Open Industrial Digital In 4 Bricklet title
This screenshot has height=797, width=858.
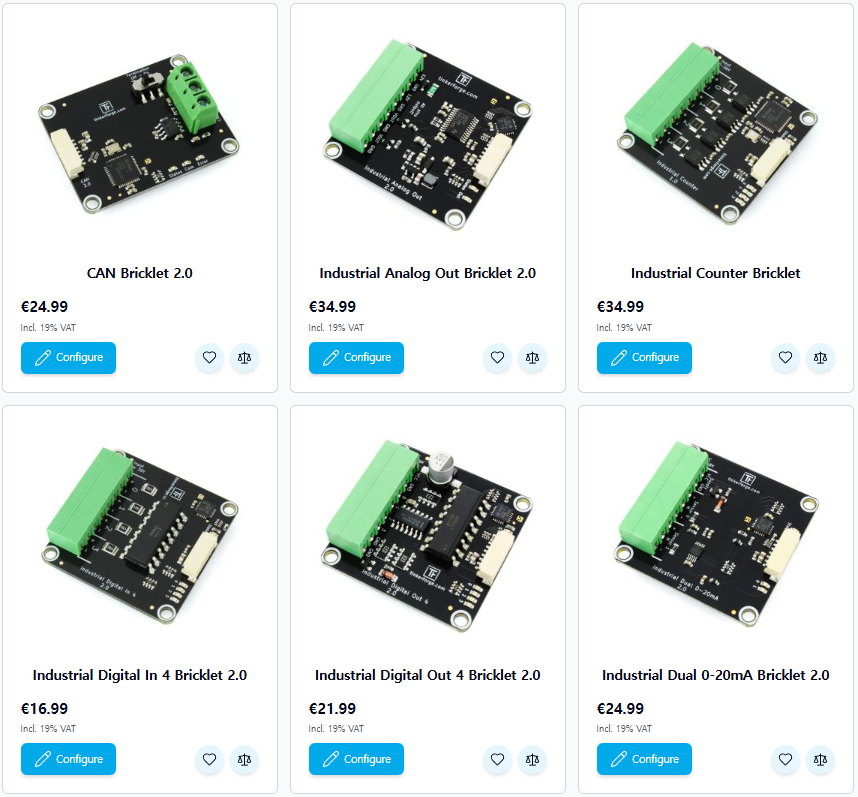click(x=140, y=675)
